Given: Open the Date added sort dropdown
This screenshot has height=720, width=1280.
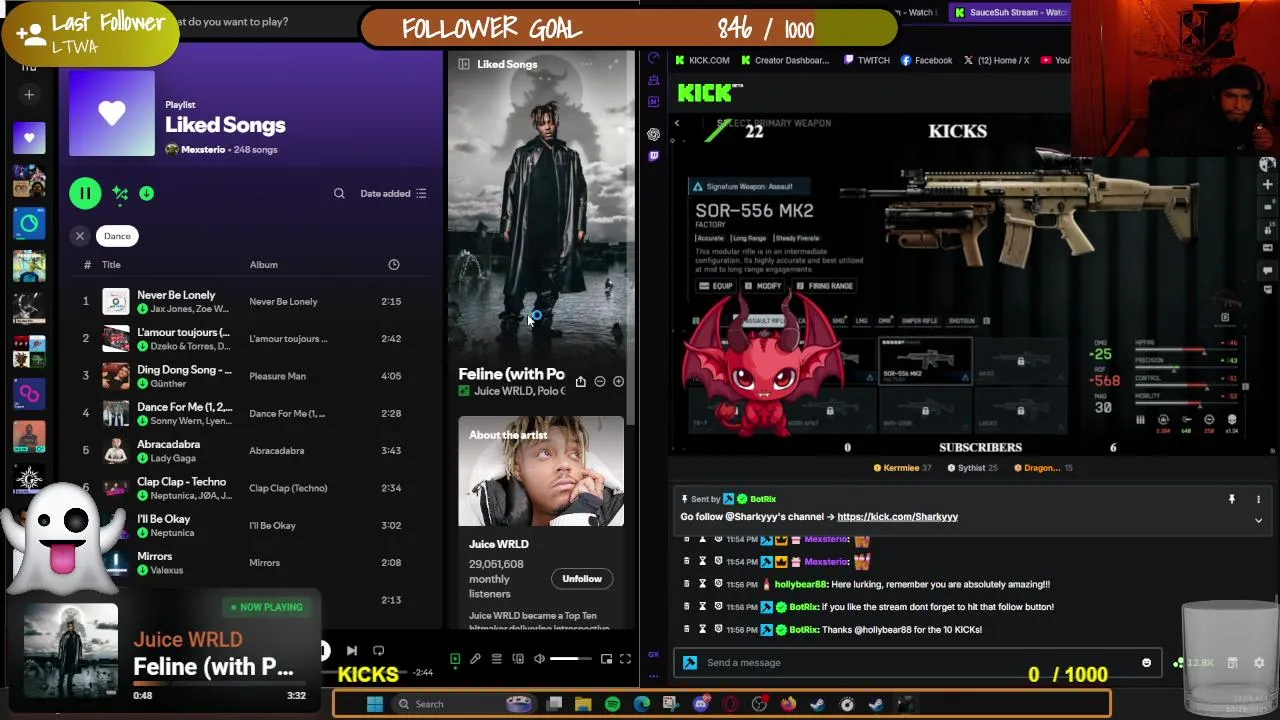Looking at the screenshot, I should click(393, 193).
